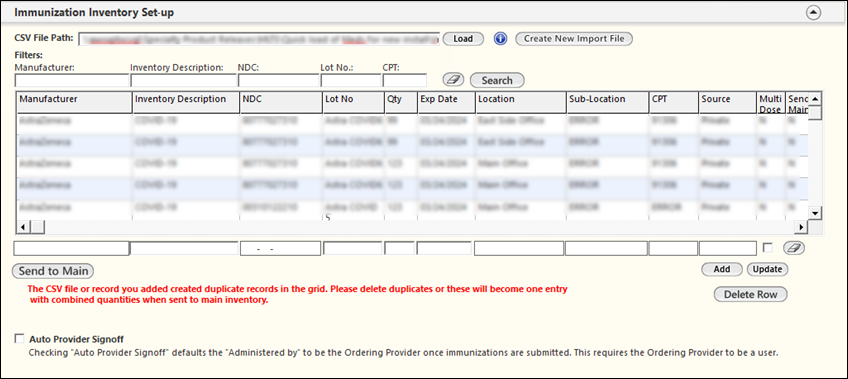Click the Delete Row button
The image size is (848, 379).
click(751, 295)
